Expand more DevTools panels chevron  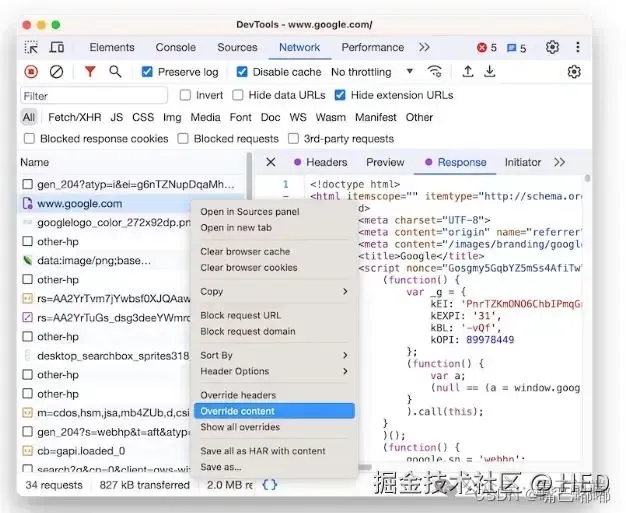(x=424, y=47)
